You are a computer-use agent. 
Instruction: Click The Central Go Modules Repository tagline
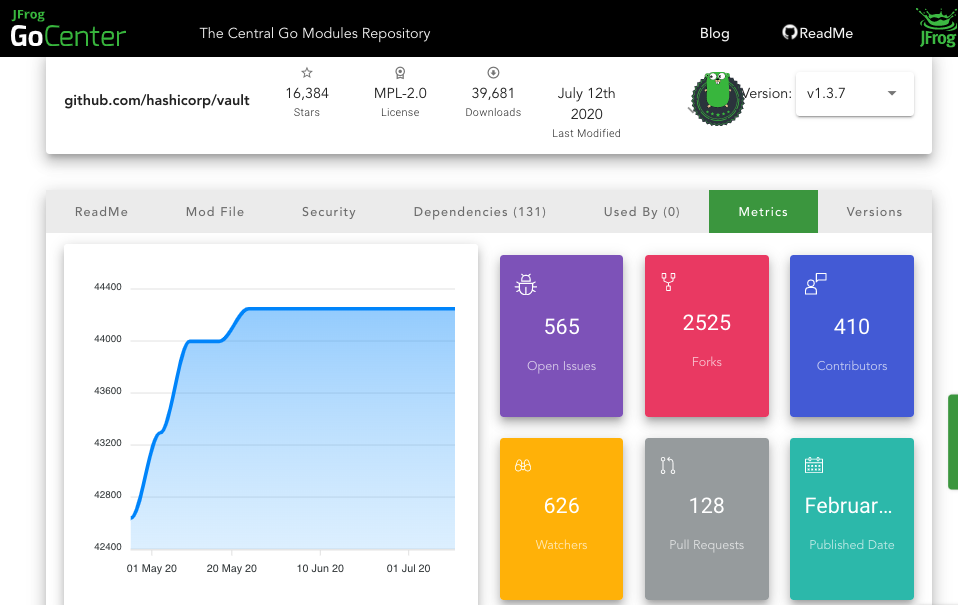pyautogui.click(x=315, y=33)
